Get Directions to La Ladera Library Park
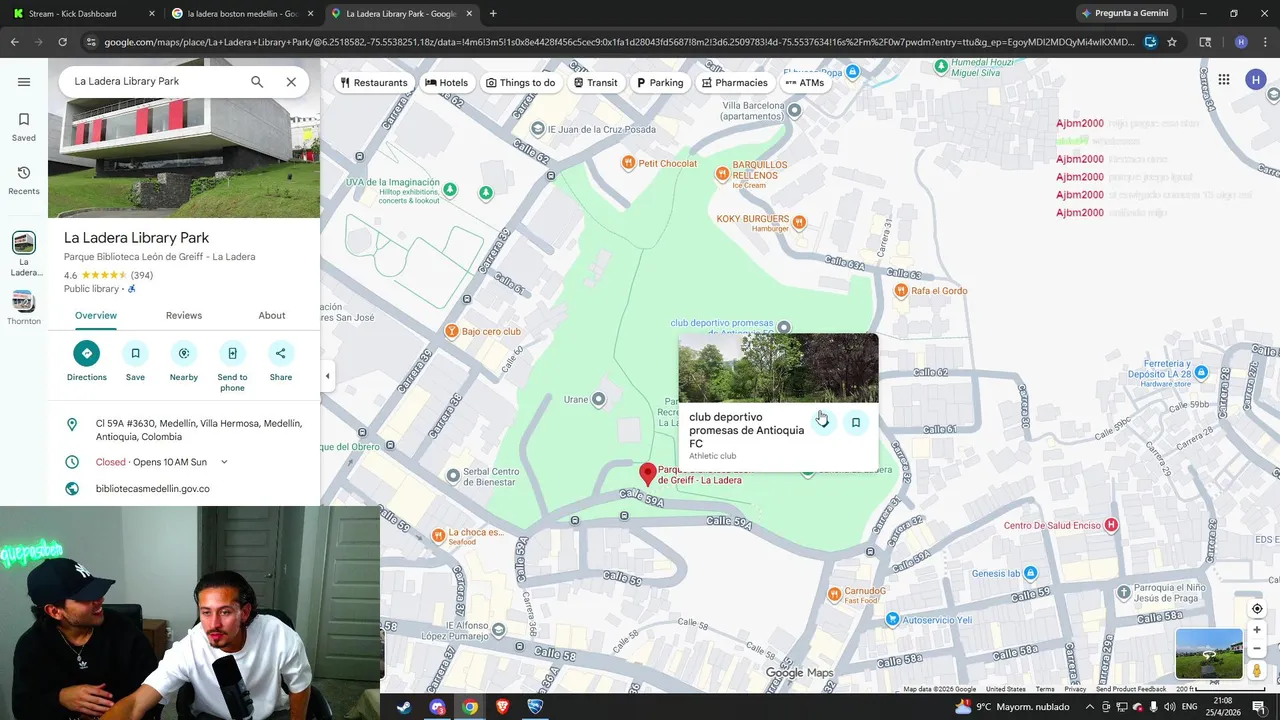Viewport: 1280px width, 720px height. (87, 361)
